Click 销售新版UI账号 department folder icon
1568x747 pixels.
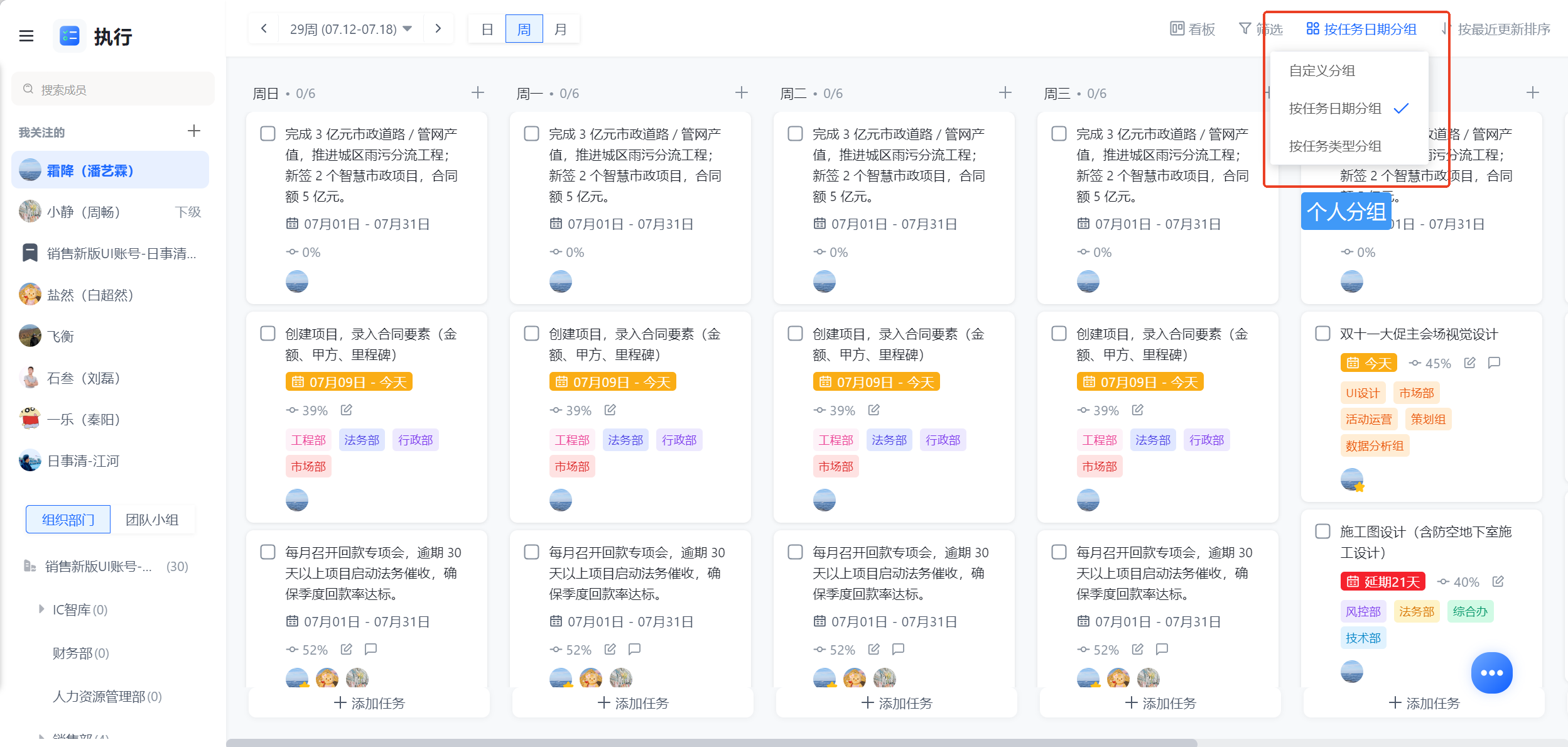tap(30, 566)
